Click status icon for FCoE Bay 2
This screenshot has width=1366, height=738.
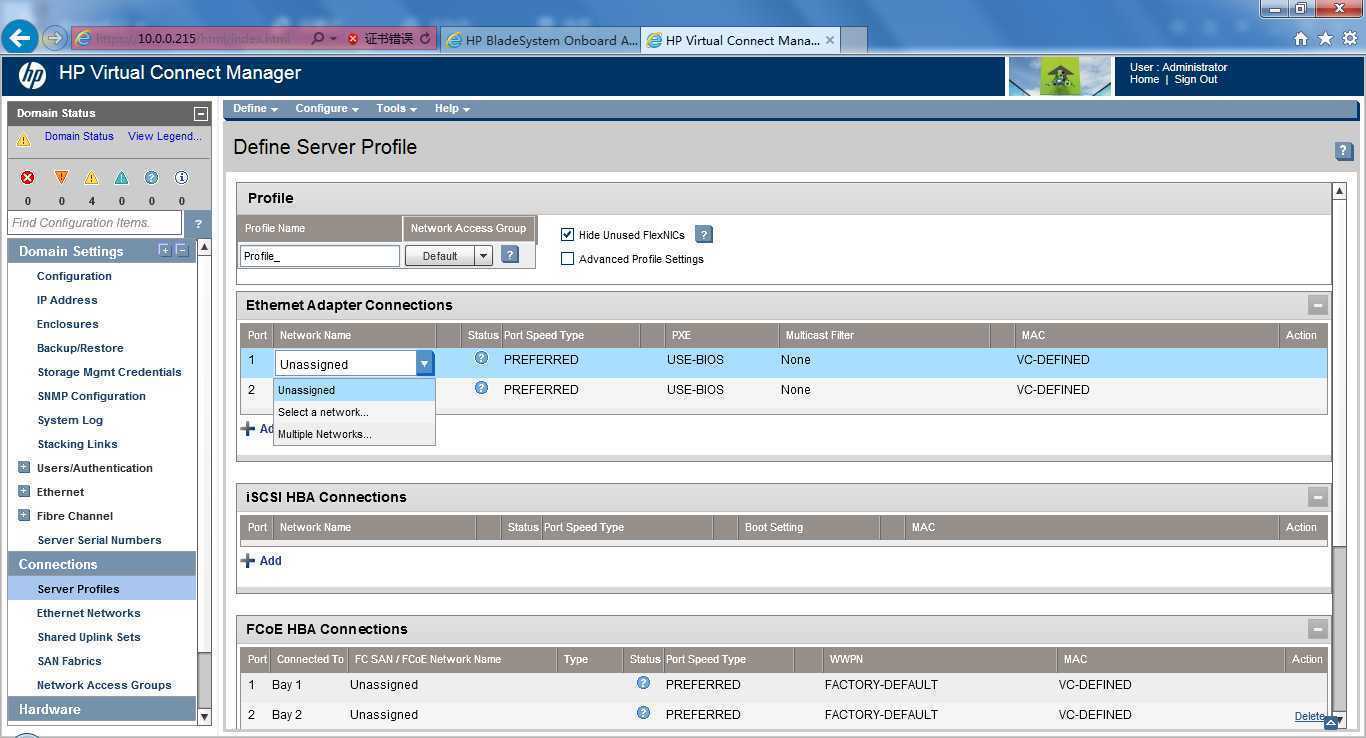[643, 713]
